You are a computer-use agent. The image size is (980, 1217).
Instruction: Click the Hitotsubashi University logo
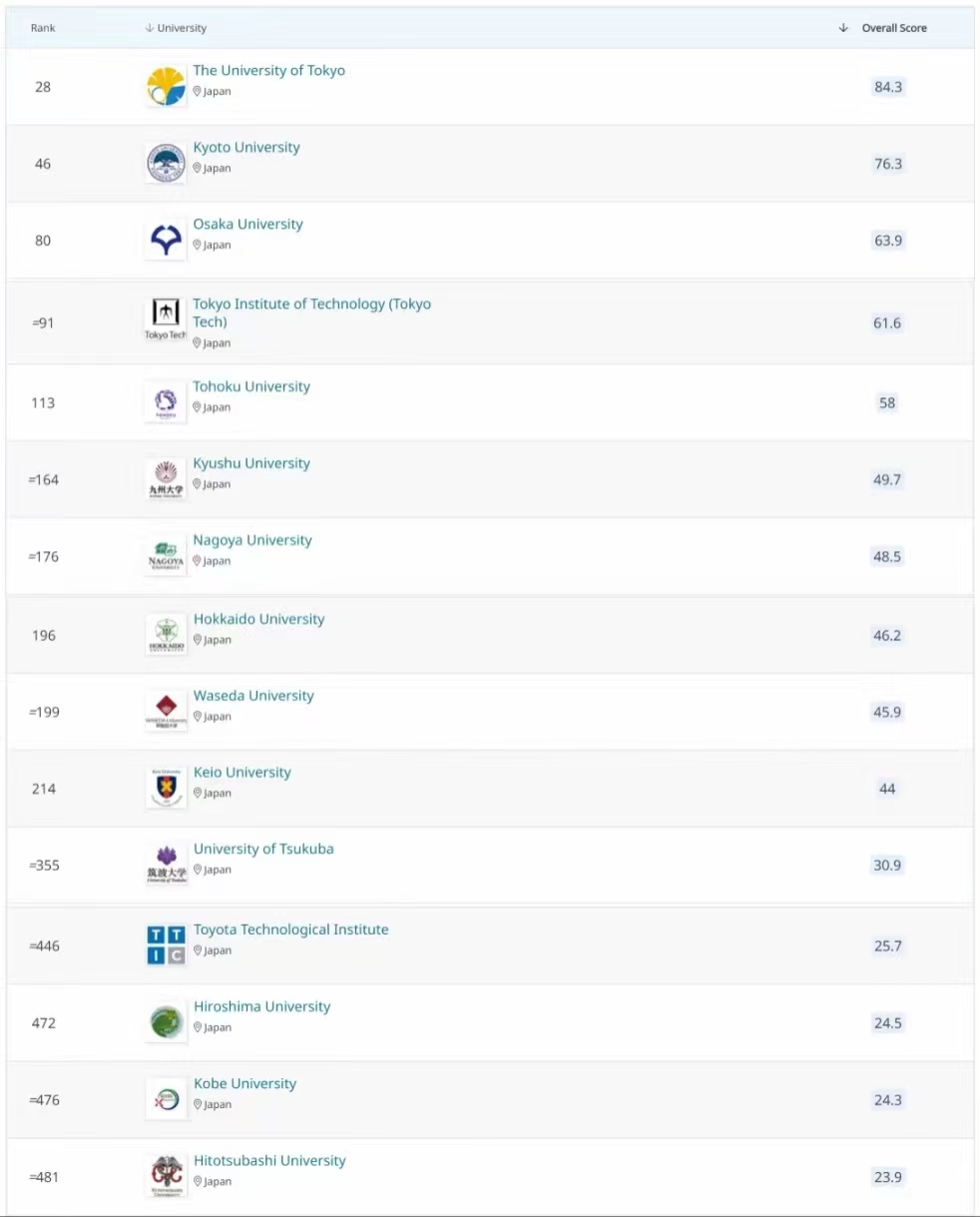[166, 1176]
